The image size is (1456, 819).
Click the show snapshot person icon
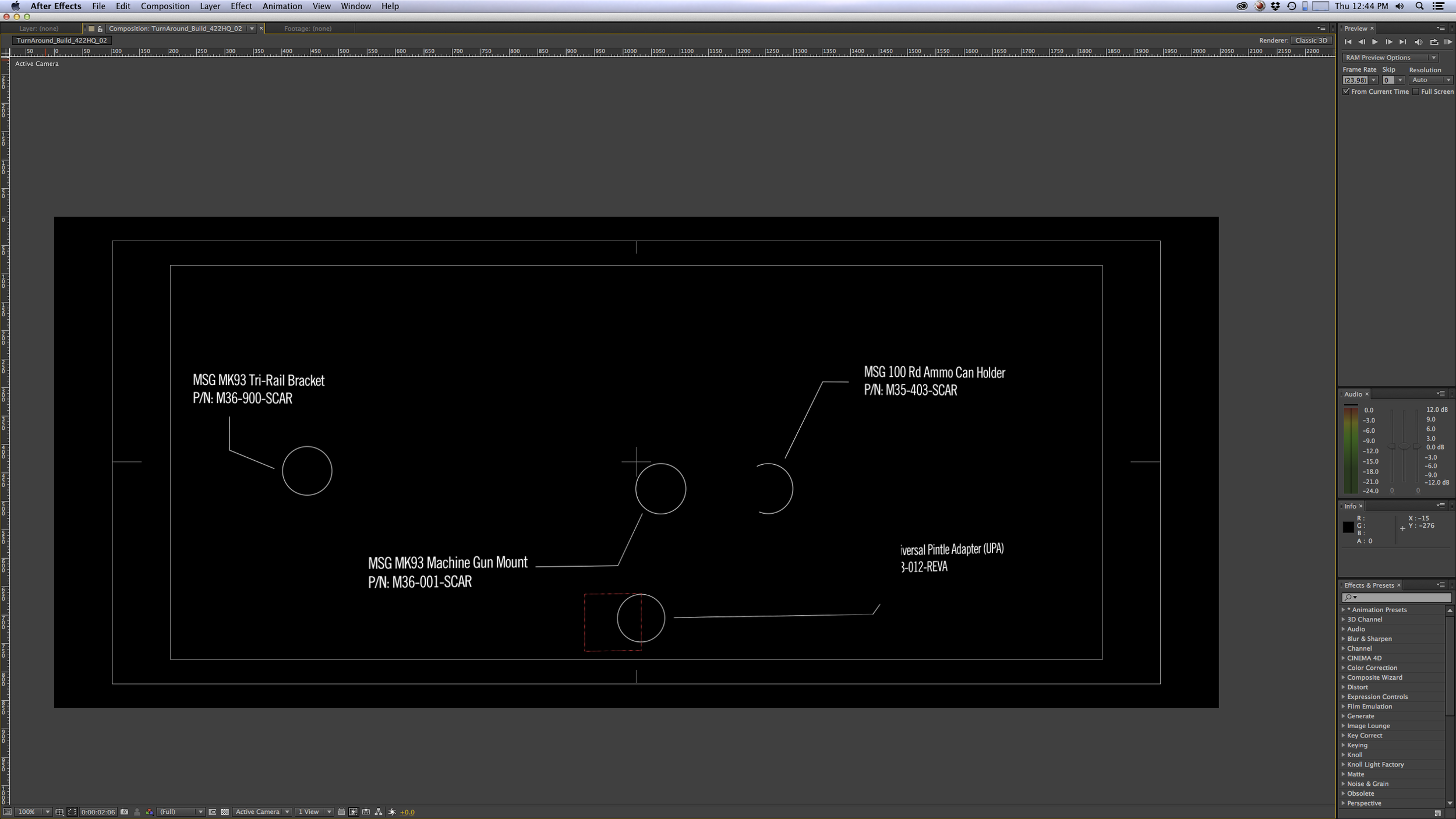pyautogui.click(x=137, y=812)
